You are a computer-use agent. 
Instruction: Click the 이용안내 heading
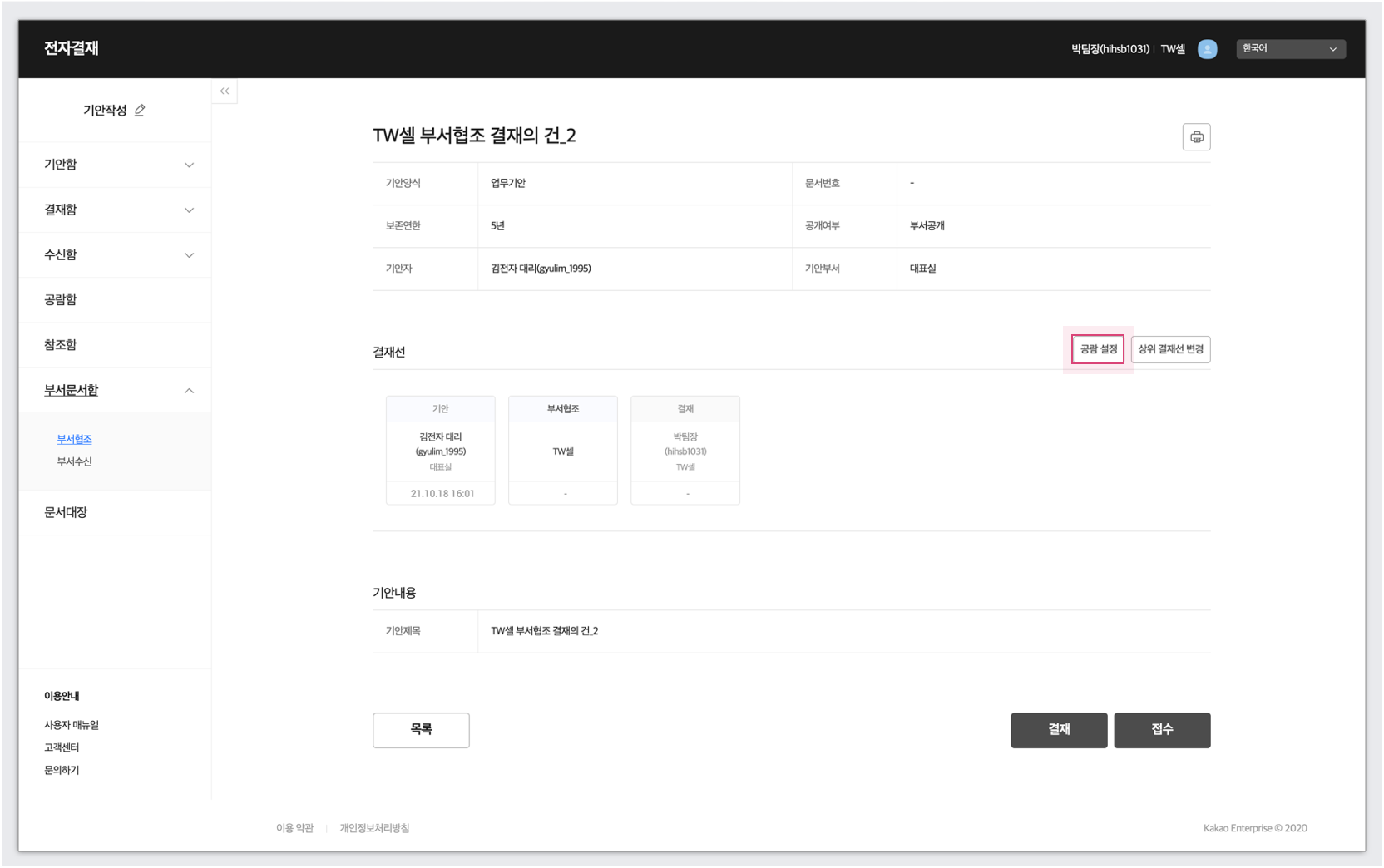[x=62, y=696]
